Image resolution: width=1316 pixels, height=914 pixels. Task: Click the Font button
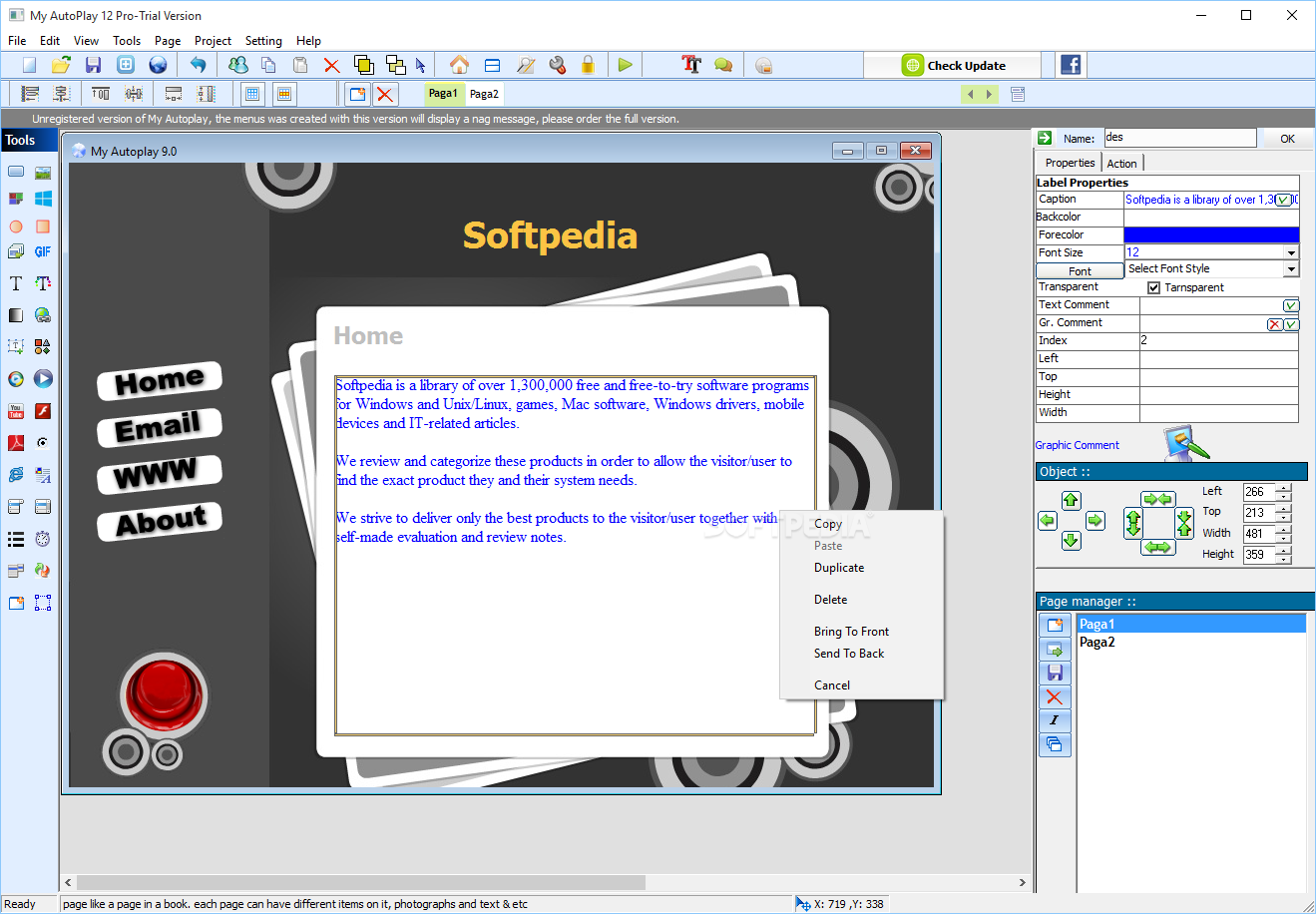(x=1080, y=271)
